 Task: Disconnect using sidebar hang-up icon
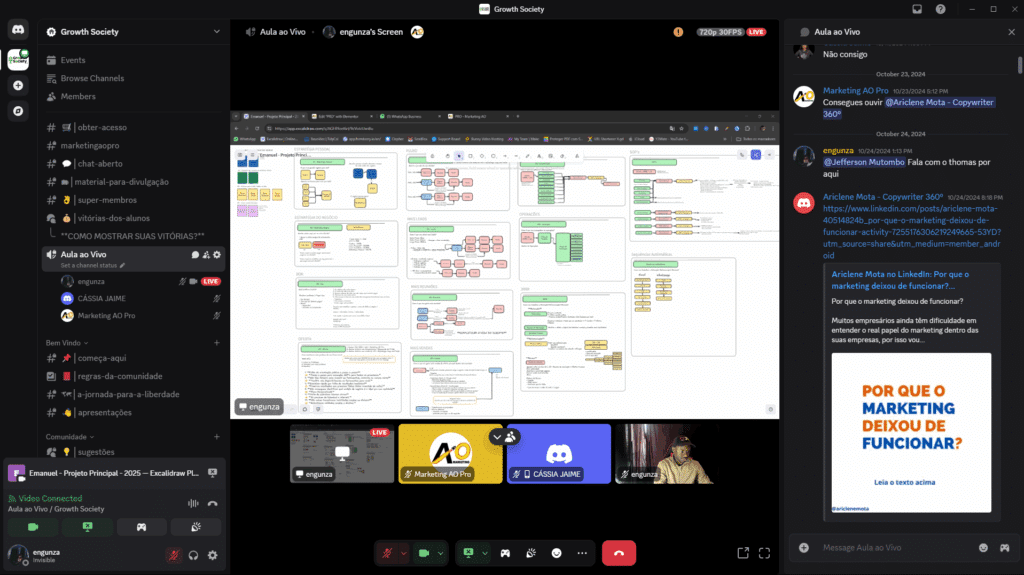212,504
